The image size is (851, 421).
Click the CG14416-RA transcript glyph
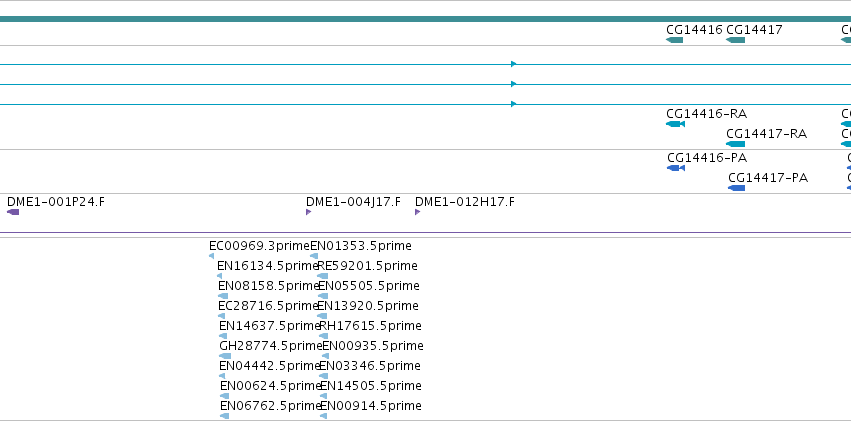coord(675,124)
